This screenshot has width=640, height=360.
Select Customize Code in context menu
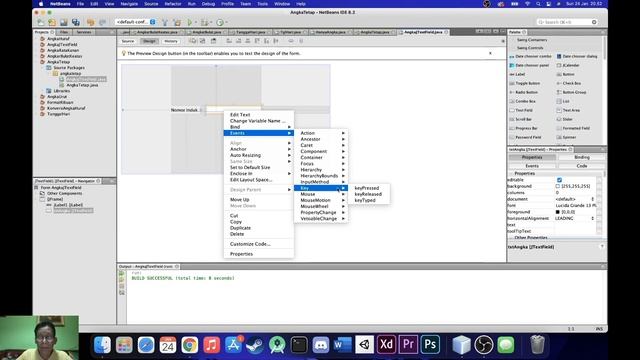tap(250, 244)
